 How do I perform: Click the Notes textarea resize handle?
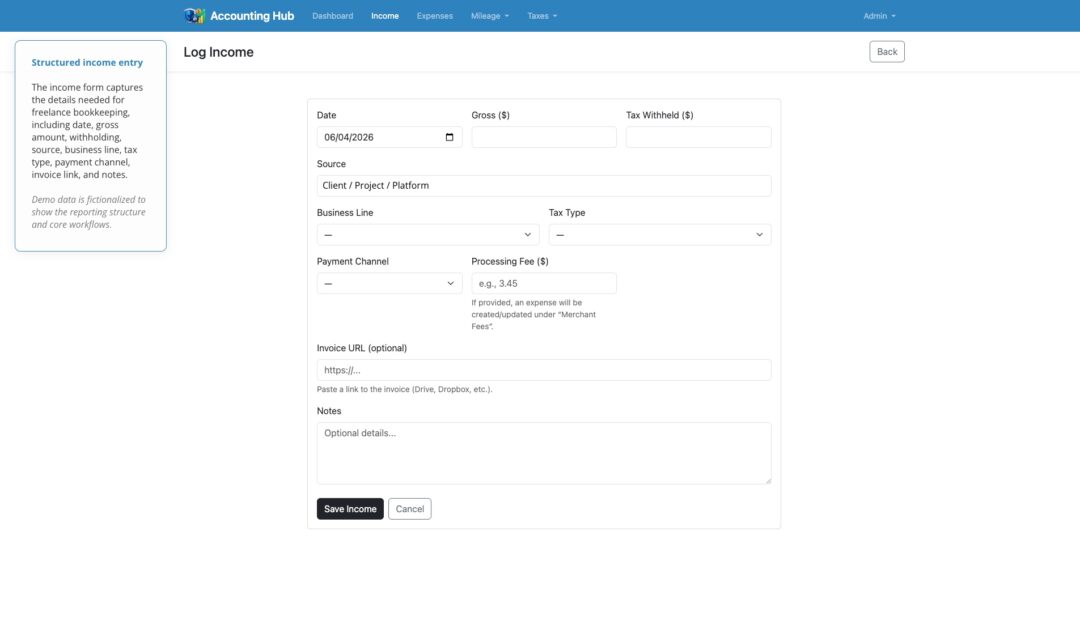point(768,481)
